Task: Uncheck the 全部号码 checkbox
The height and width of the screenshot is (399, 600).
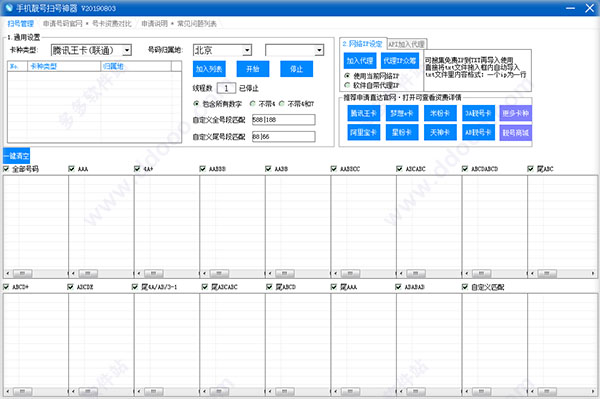Action: (6, 168)
